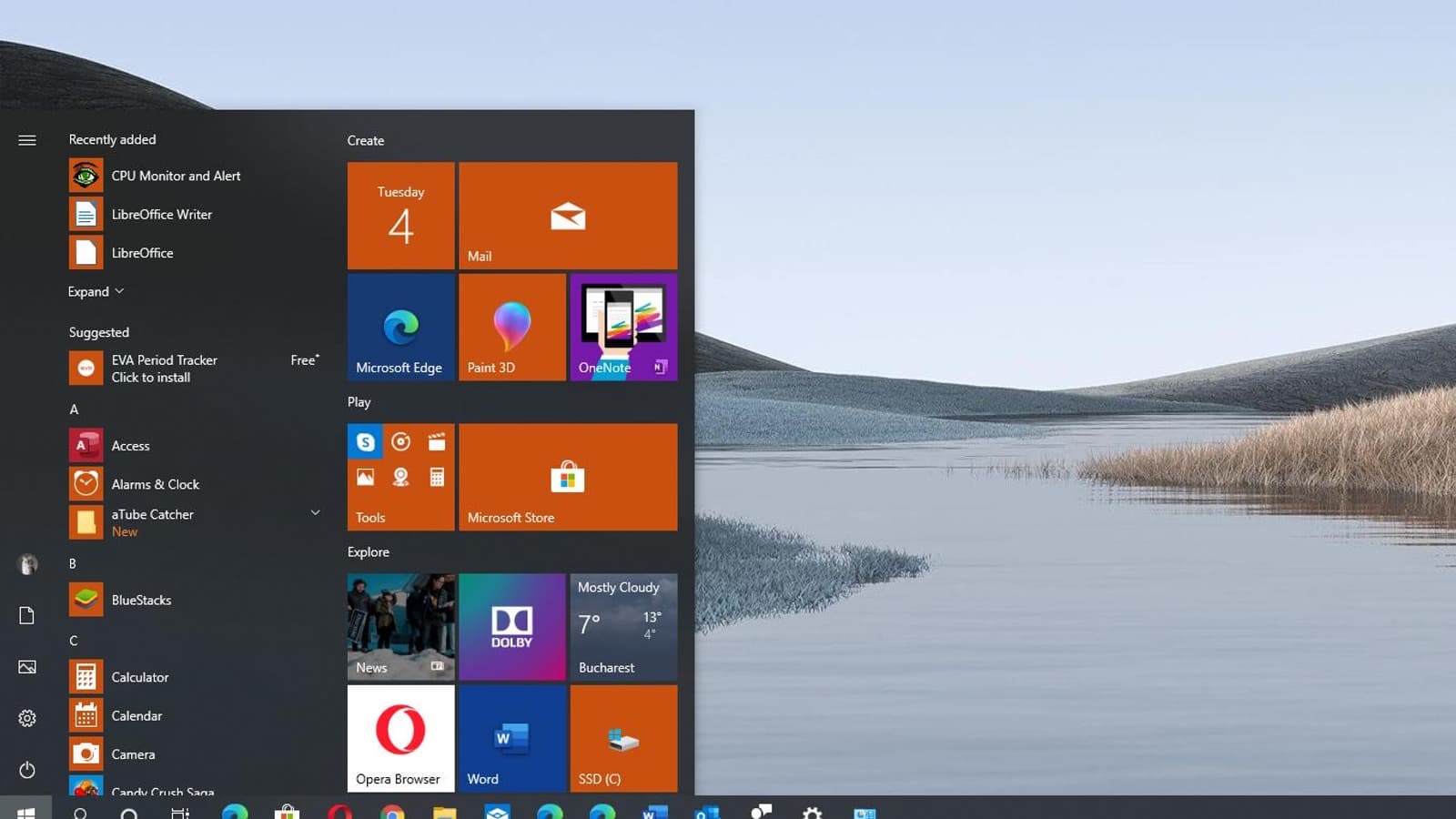Open Chrome from the taskbar
This screenshot has height=819, width=1456.
click(392, 811)
